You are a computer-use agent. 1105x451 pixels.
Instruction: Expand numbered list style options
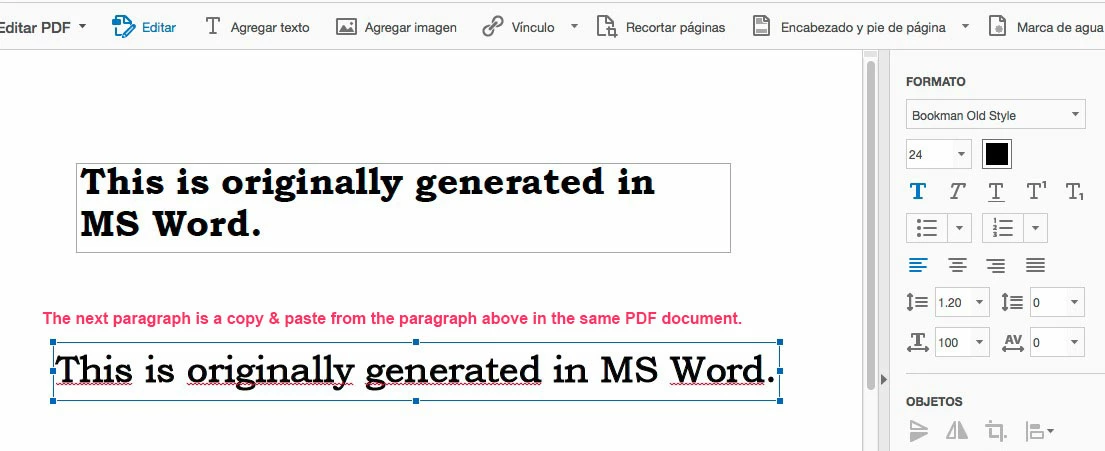pos(1035,228)
